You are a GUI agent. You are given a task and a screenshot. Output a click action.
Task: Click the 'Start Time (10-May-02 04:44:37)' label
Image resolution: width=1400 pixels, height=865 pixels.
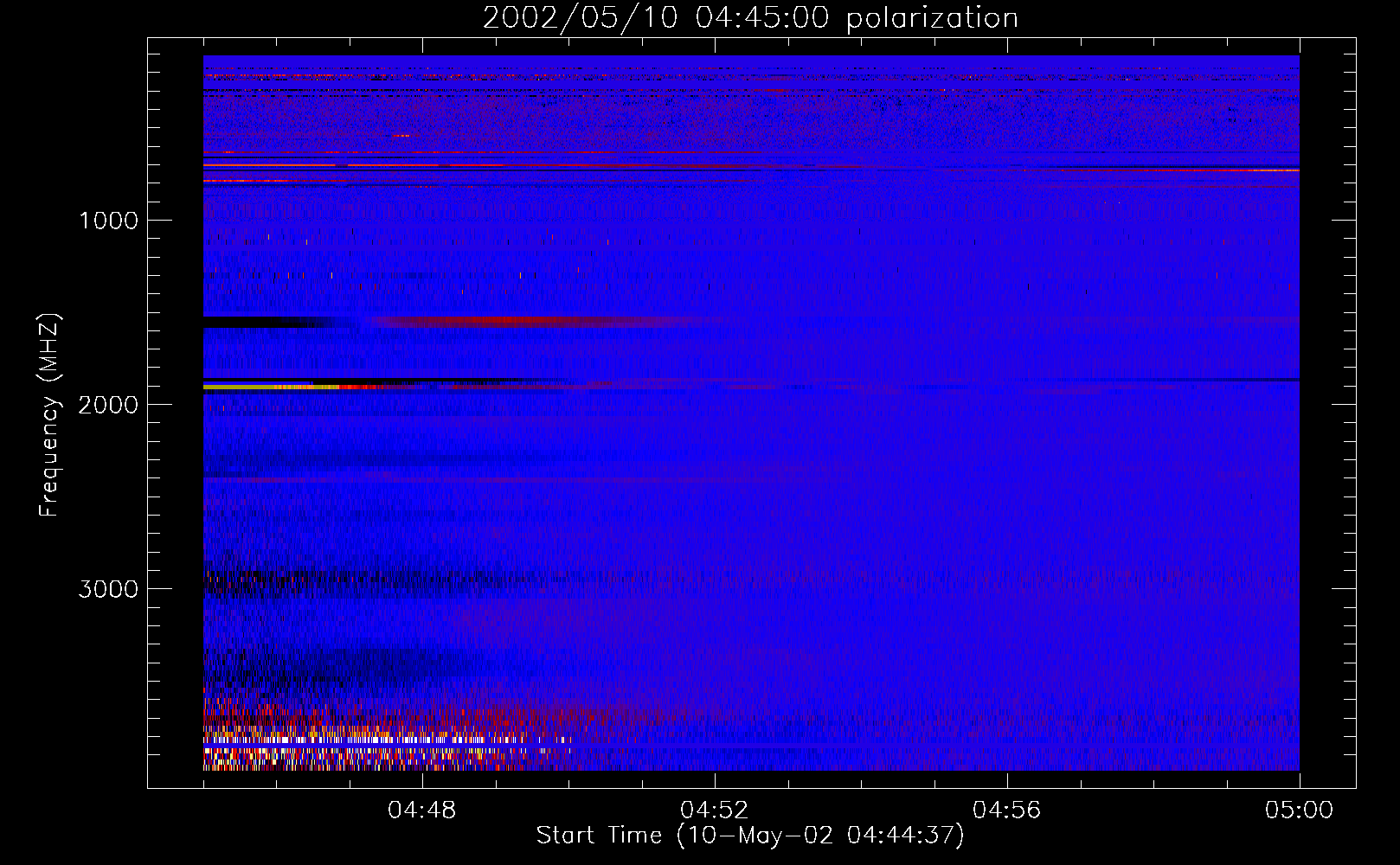click(x=750, y=836)
